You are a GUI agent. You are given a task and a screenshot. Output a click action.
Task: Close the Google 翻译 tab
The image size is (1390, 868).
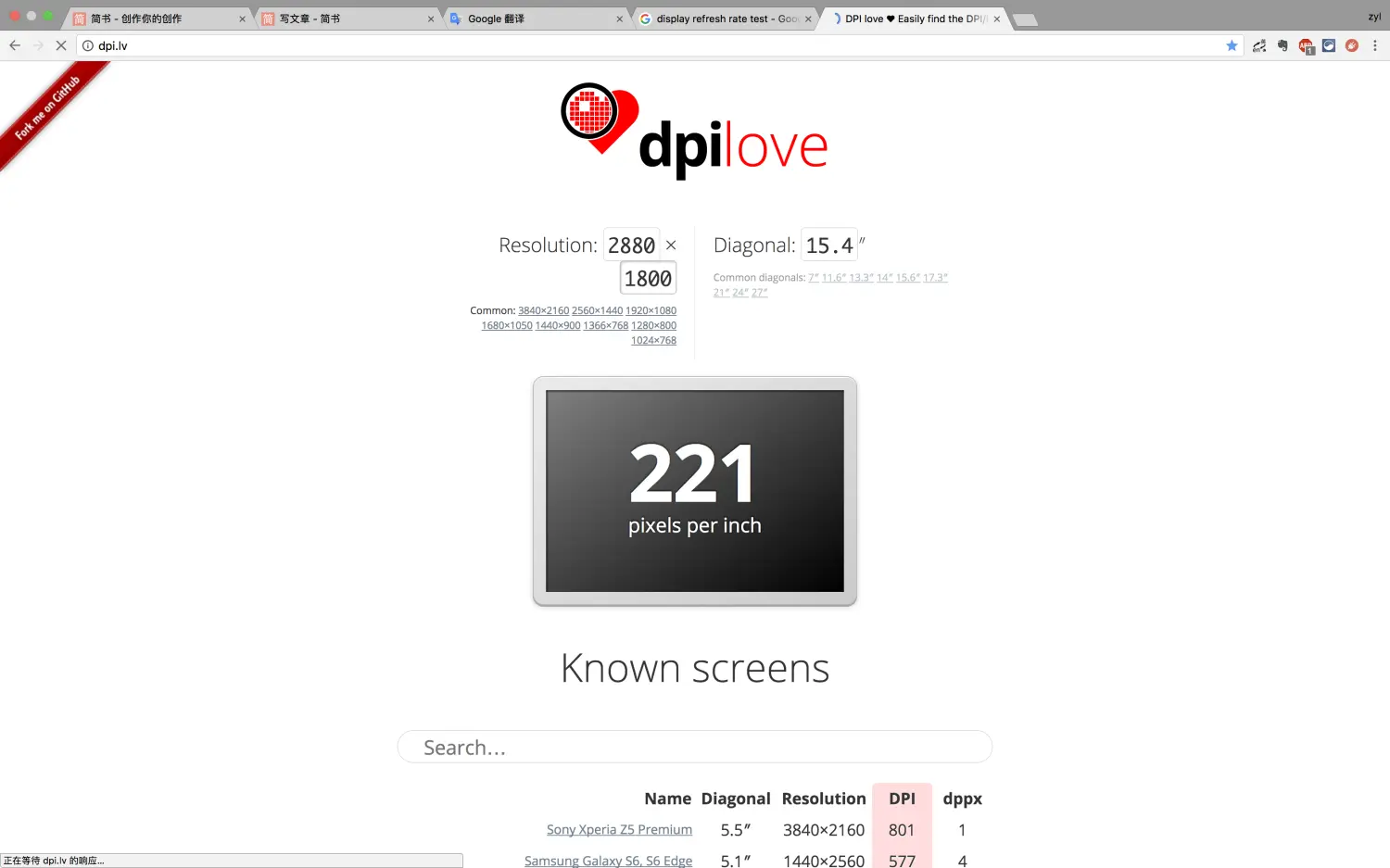[x=620, y=19]
